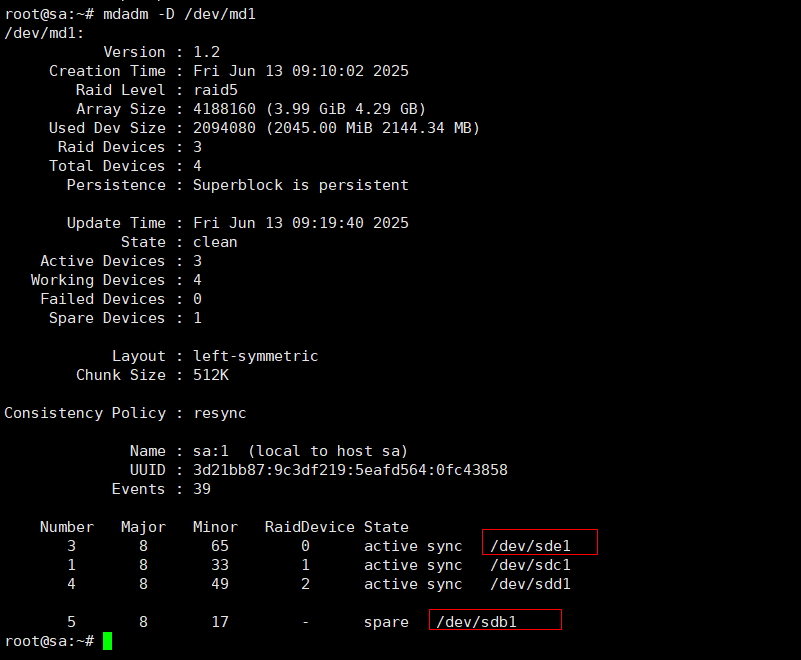Click the 'Consistency Policy' label
The image size is (801, 660).
point(85,413)
